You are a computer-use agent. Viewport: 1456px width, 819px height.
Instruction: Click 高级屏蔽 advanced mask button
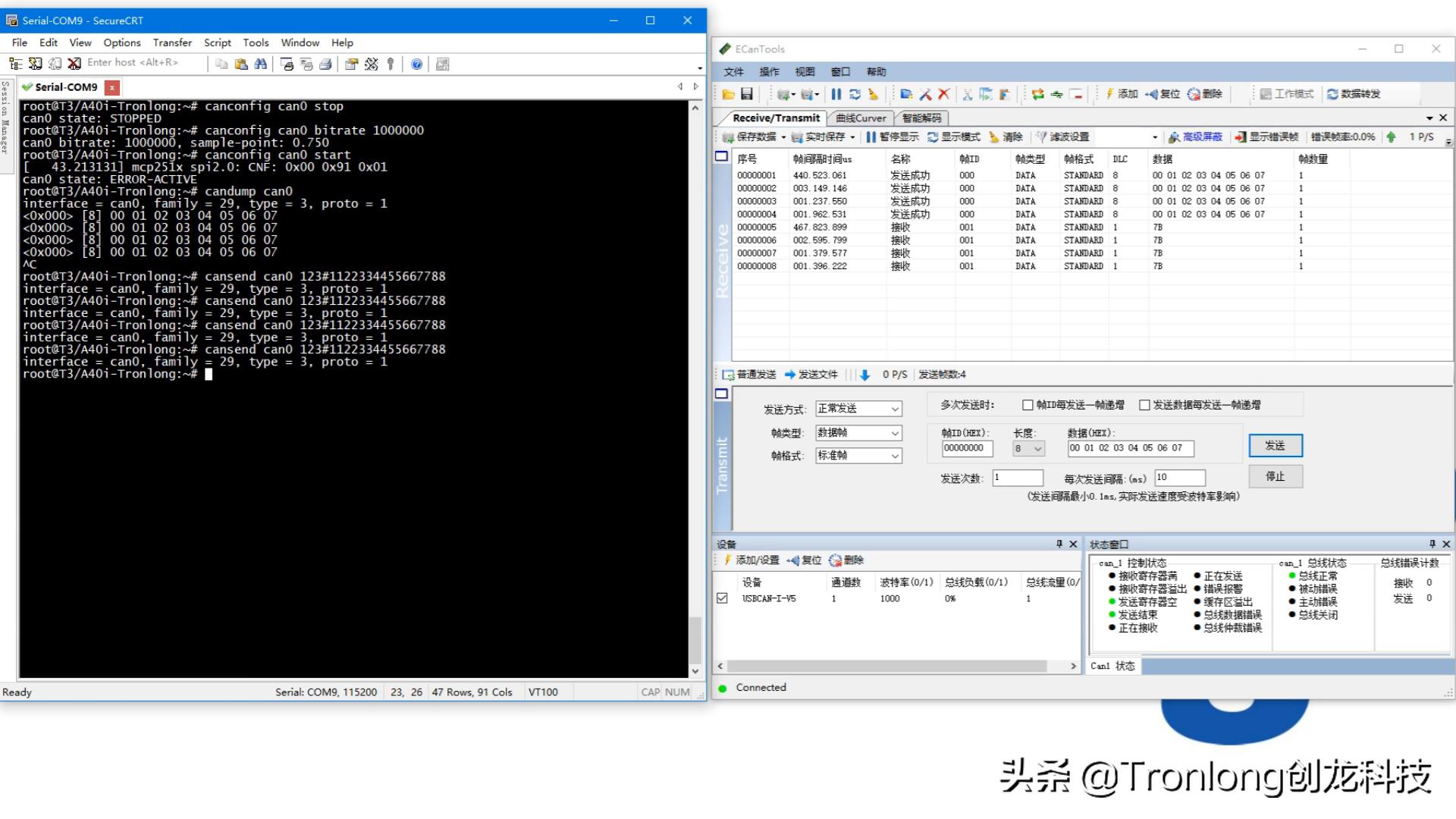[x=1195, y=136]
